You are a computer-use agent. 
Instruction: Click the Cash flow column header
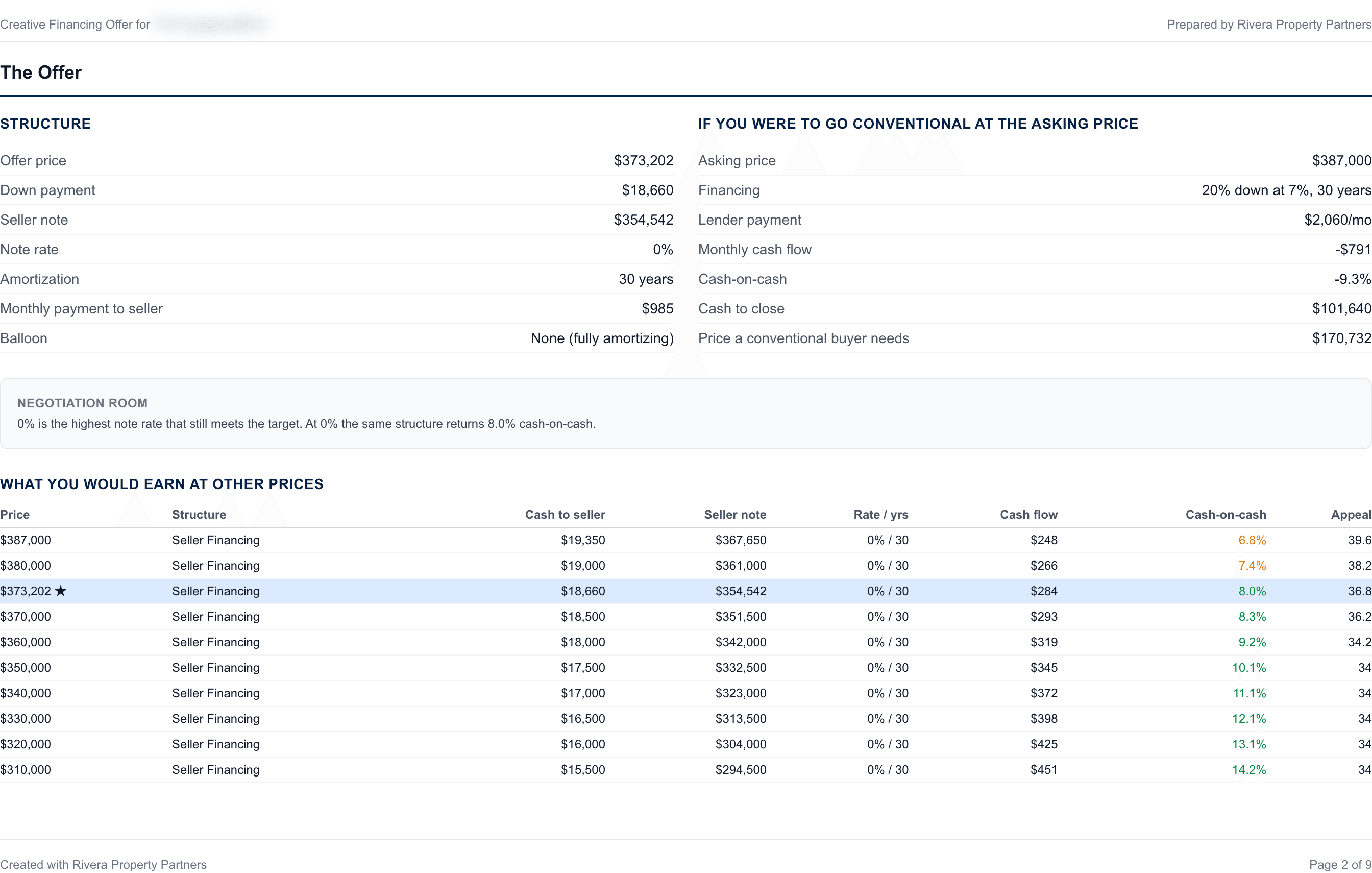(1028, 515)
